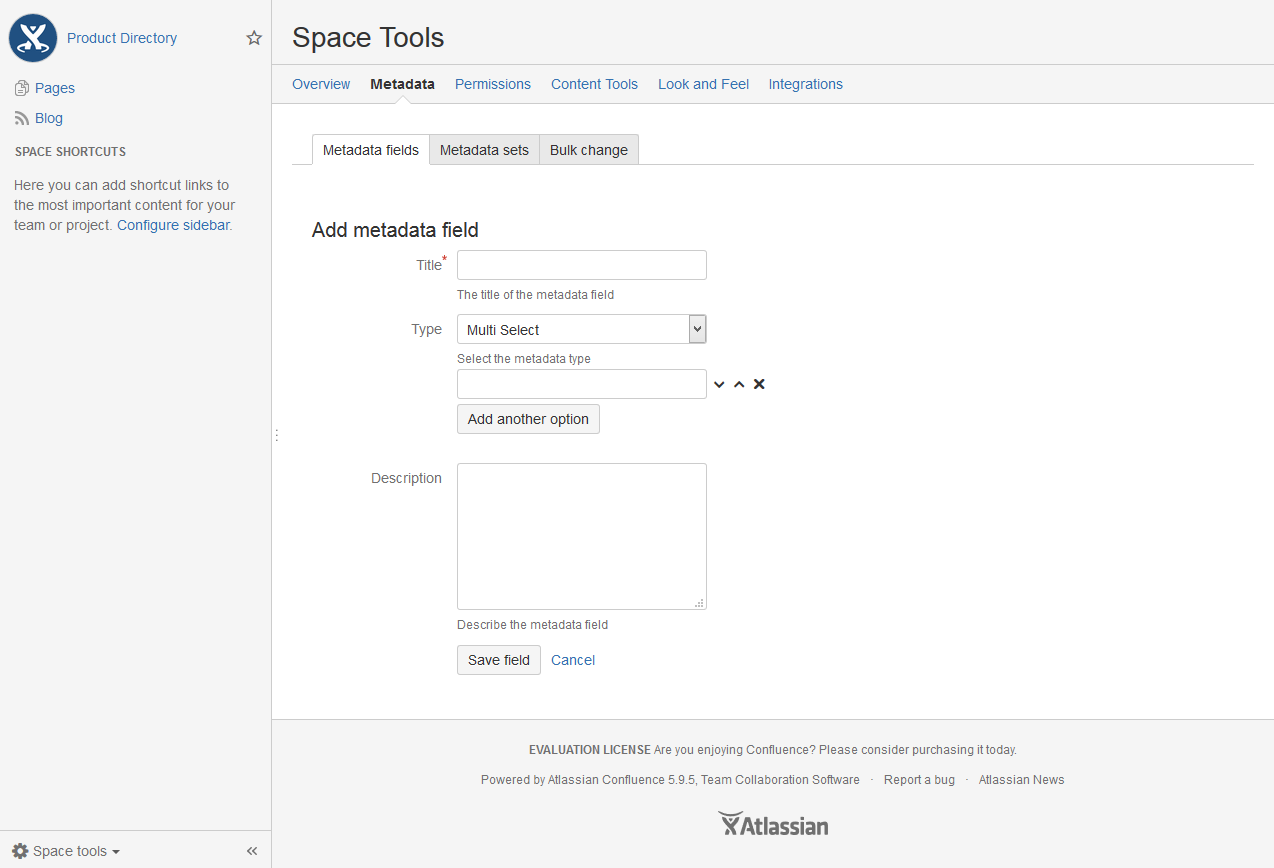Click the Atlassian logo in footer
1274x868 pixels.
(x=773, y=825)
